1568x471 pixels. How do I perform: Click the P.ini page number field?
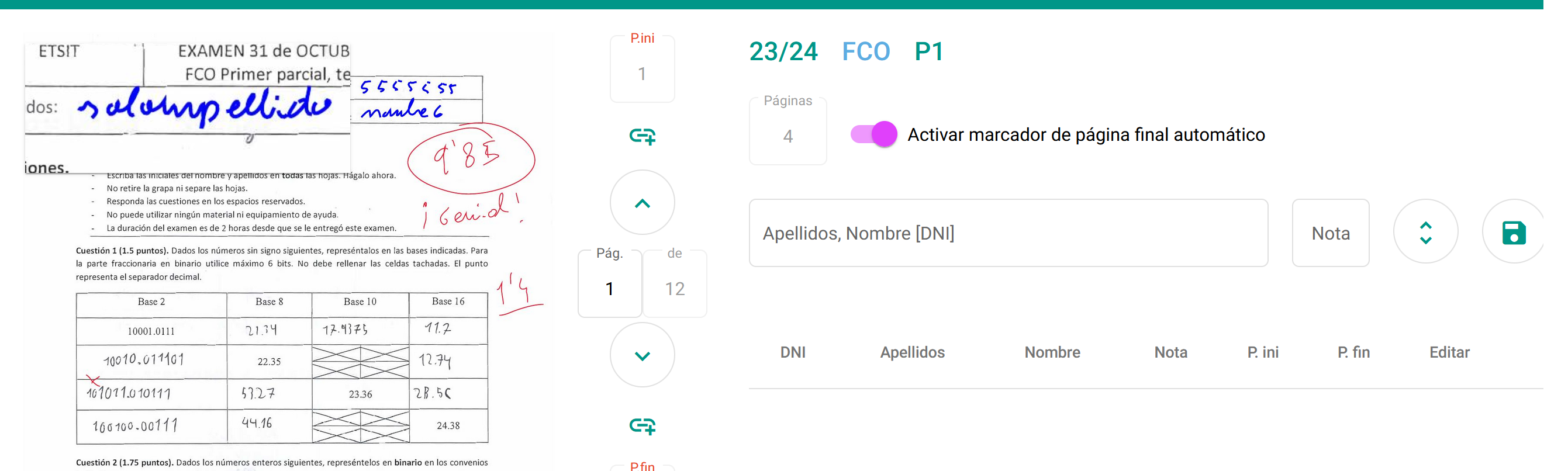(x=642, y=73)
